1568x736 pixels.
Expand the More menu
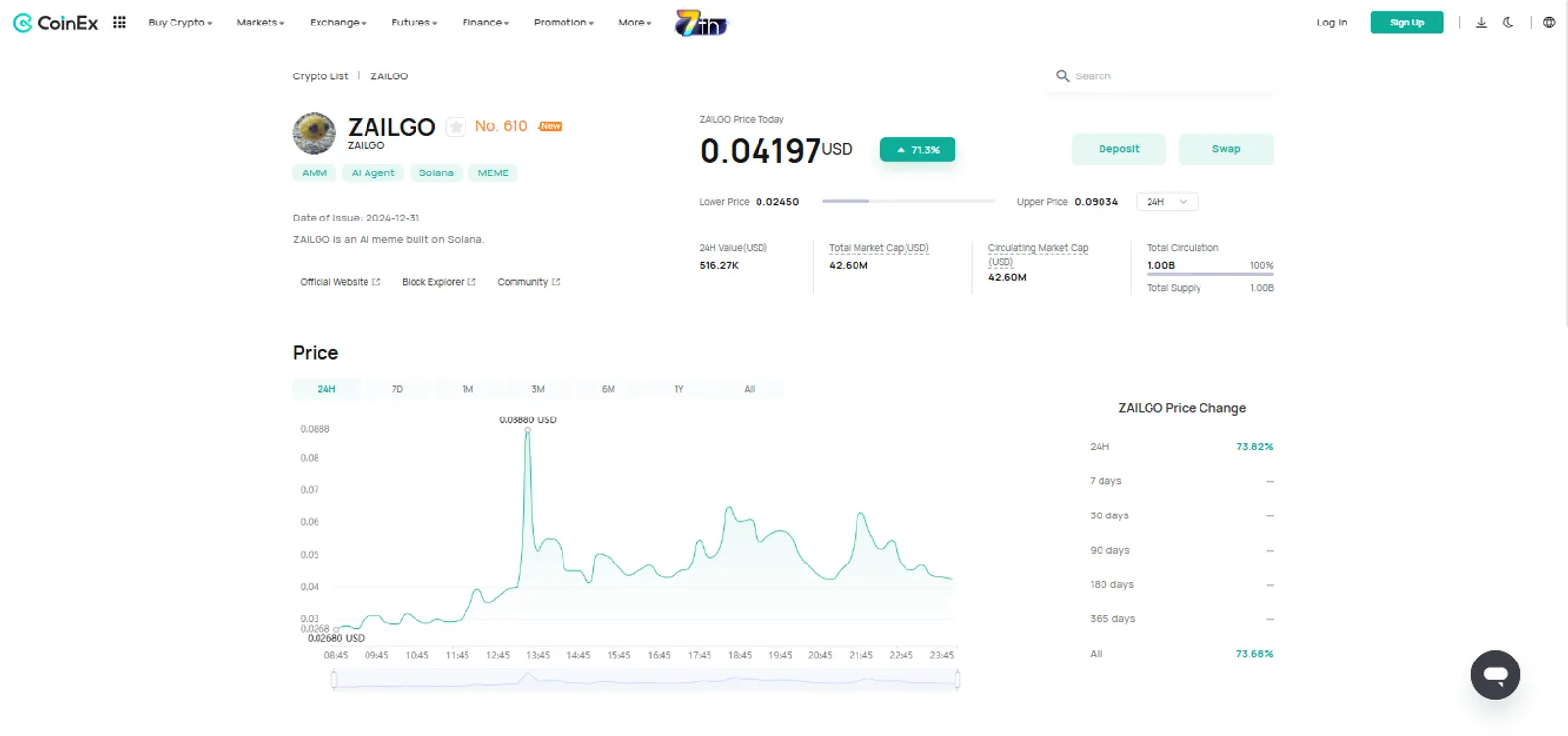point(635,23)
